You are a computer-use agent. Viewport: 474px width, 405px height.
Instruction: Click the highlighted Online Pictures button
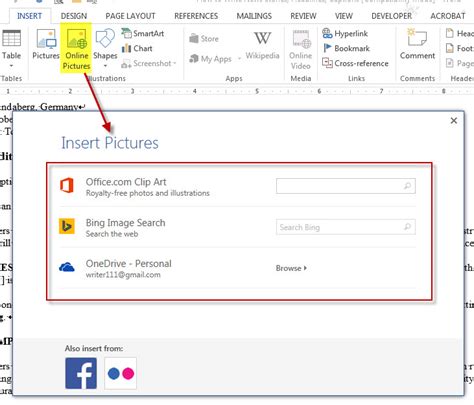tap(76, 48)
